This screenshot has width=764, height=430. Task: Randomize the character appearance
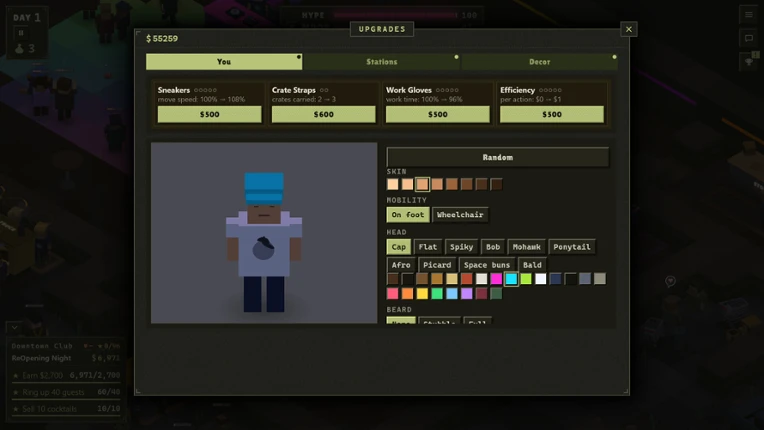pos(497,157)
